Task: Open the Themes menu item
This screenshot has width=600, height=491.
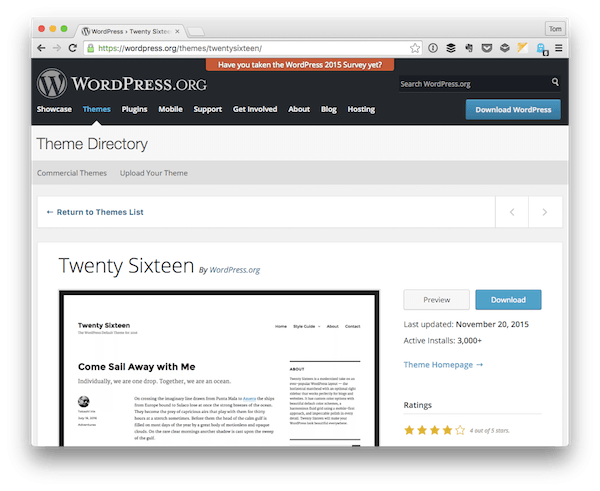Action: click(x=96, y=109)
